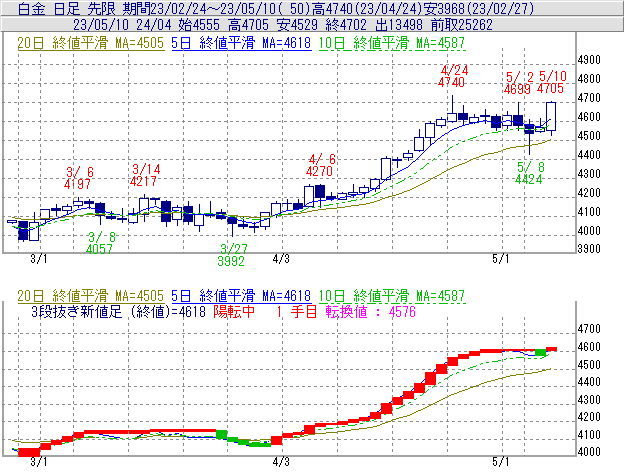Image resolution: width=624 pixels, height=475 pixels.
Task: Click the 終4702 closing value in header
Action: 346,25
